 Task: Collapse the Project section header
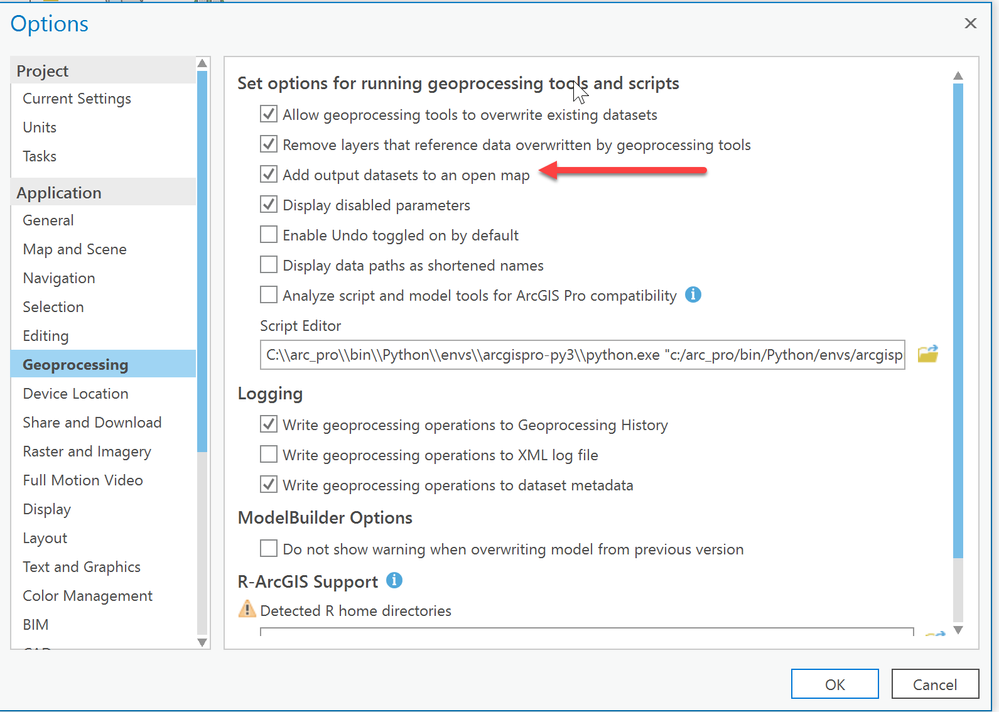coord(43,71)
